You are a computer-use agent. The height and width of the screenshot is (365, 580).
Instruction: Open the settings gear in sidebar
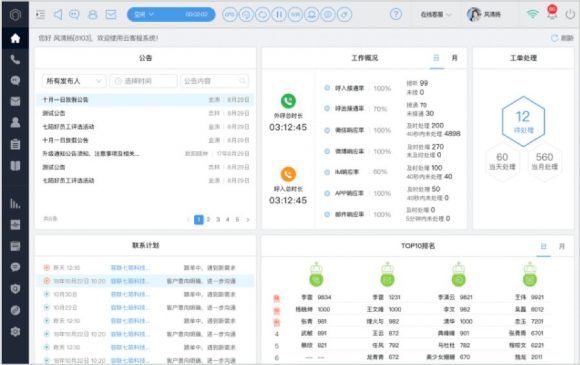coord(15,331)
